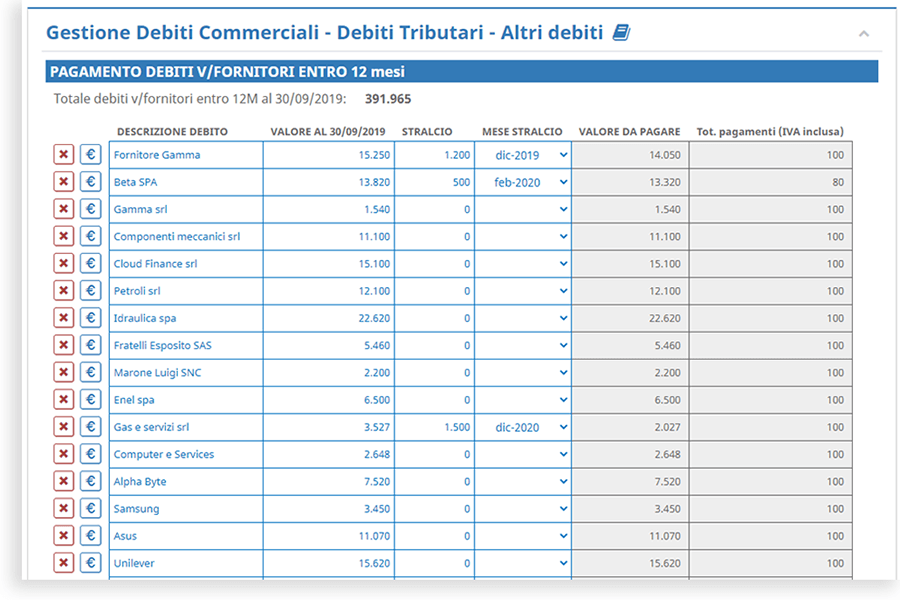
Task: Click valore da pagare 14.050 cell
Action: [630, 155]
